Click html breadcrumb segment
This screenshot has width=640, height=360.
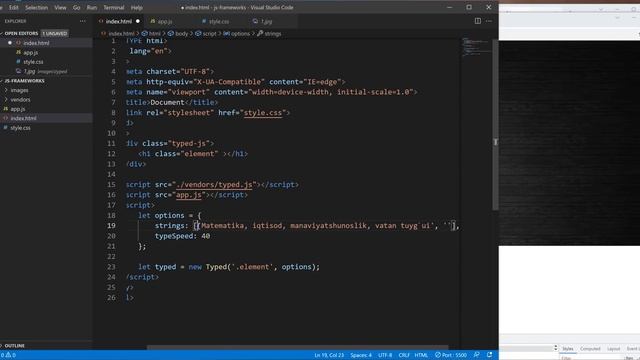tap(155, 33)
